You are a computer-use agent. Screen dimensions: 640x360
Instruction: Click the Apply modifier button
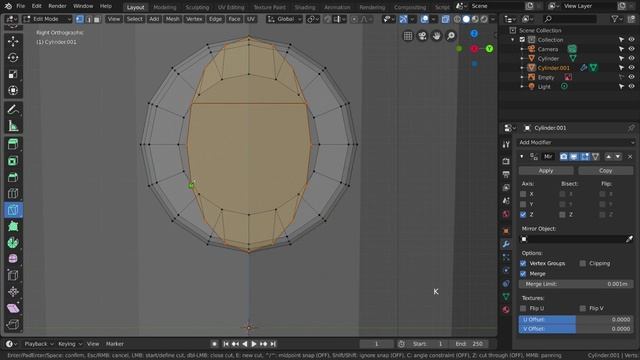[x=546, y=171]
